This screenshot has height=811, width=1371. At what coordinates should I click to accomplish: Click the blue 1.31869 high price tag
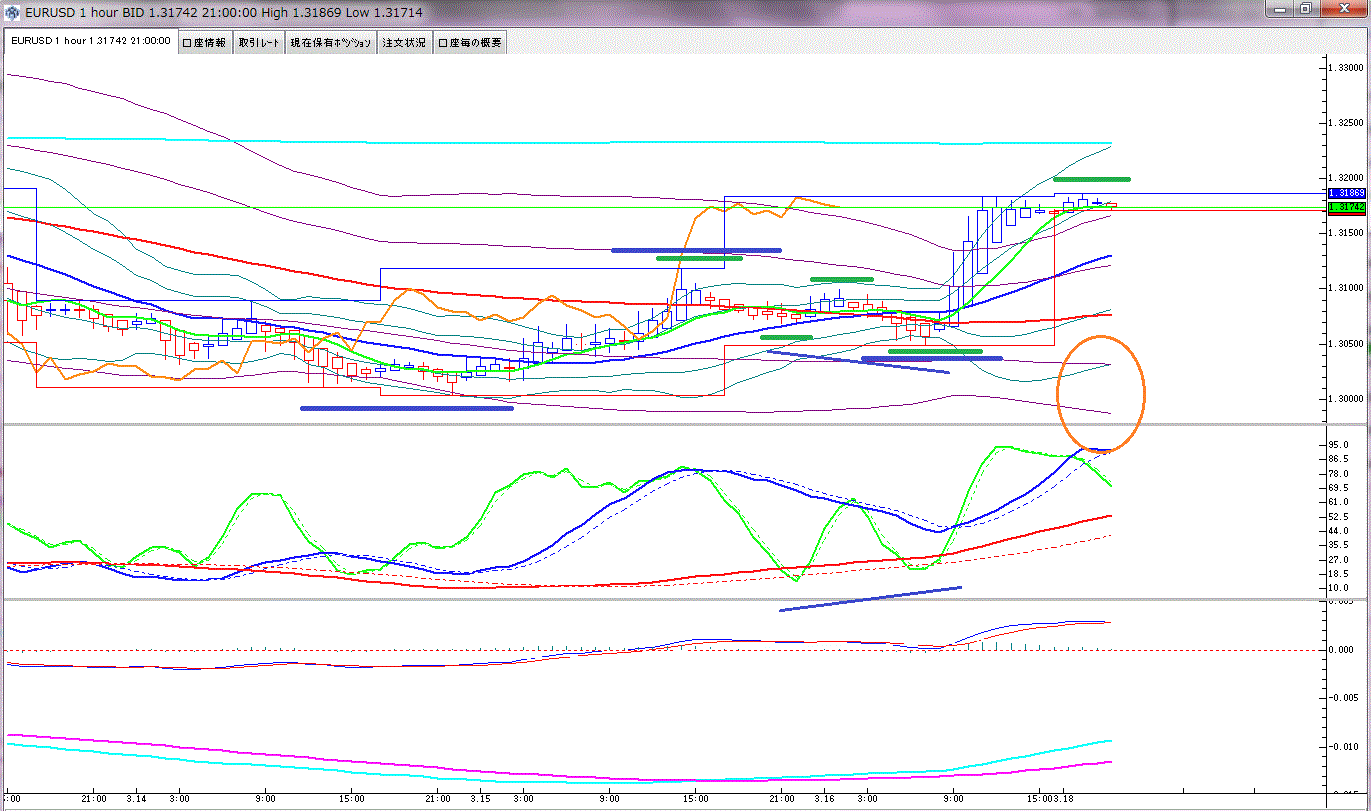point(1346,192)
